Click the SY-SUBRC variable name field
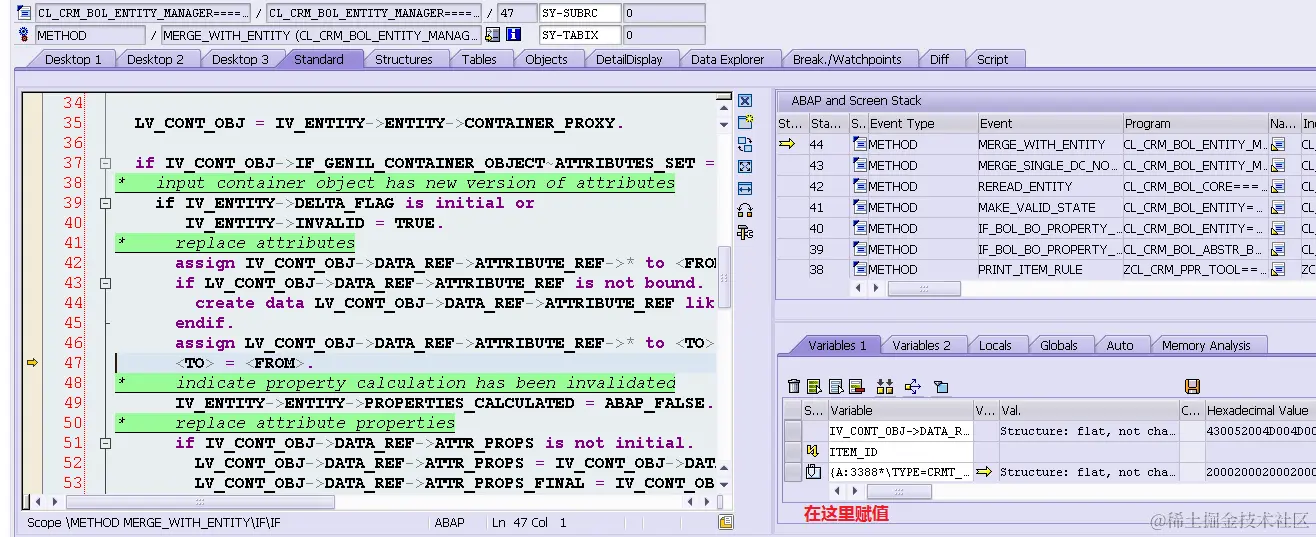Viewport: 1316px width, 537px height. point(579,14)
